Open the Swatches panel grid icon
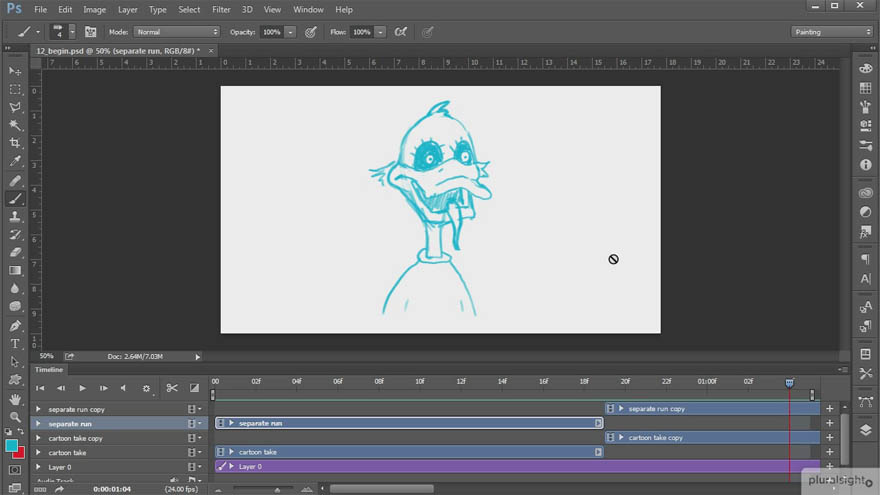The image size is (880, 495). [865, 88]
